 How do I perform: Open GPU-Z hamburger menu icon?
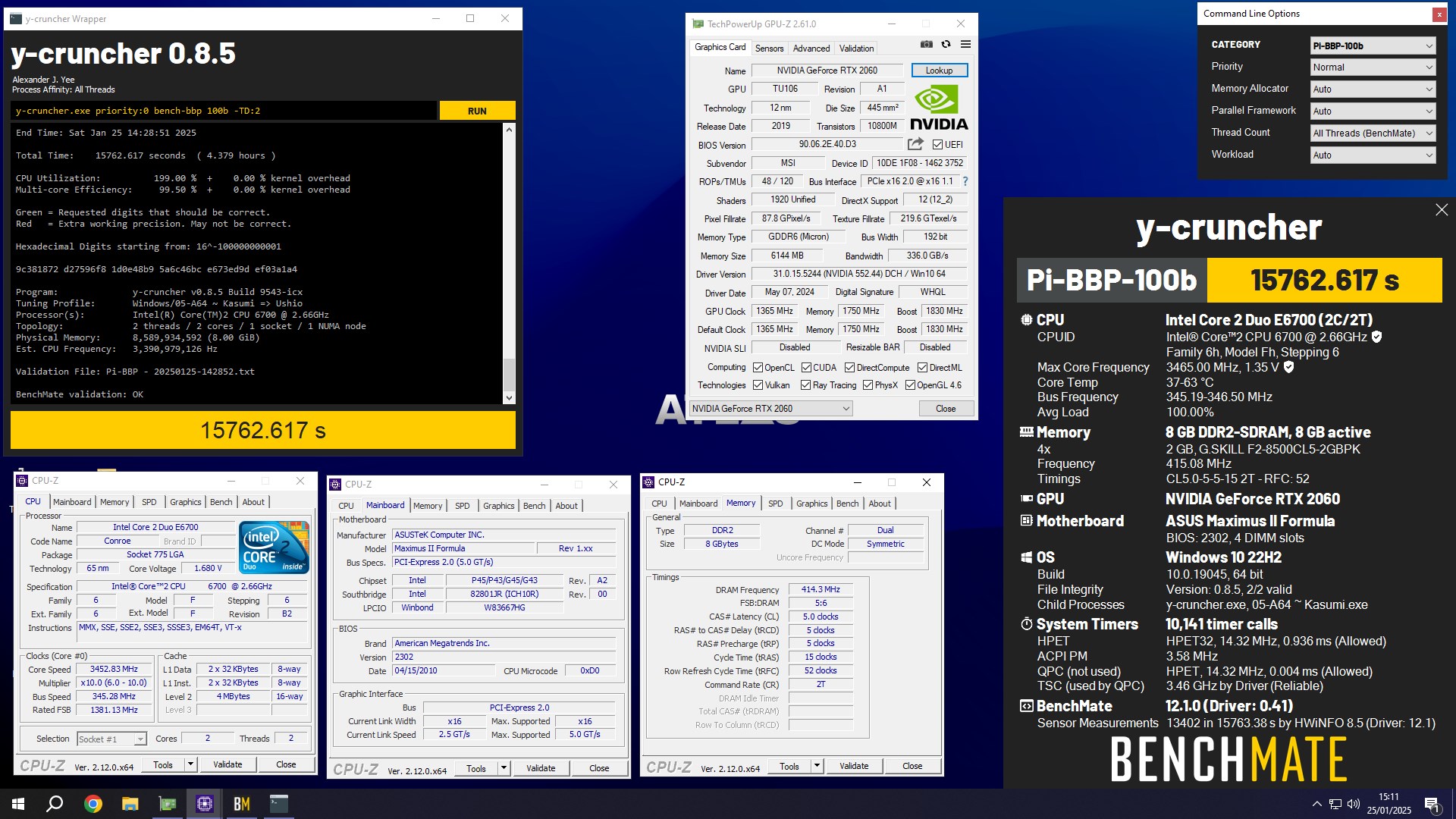[x=965, y=45]
